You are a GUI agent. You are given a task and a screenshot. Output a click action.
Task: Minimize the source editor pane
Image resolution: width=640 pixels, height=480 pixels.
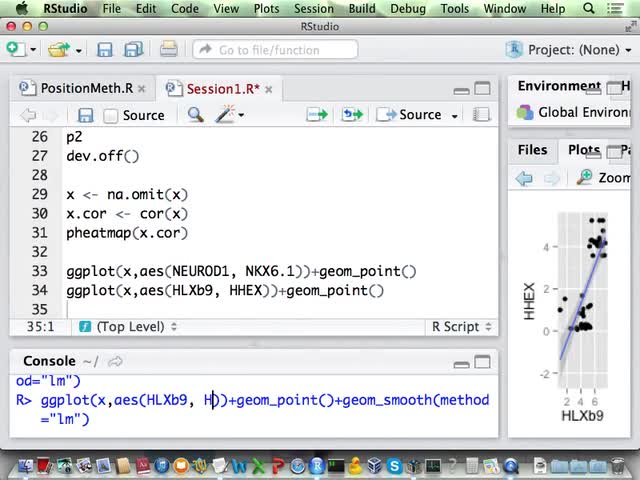[x=461, y=90]
